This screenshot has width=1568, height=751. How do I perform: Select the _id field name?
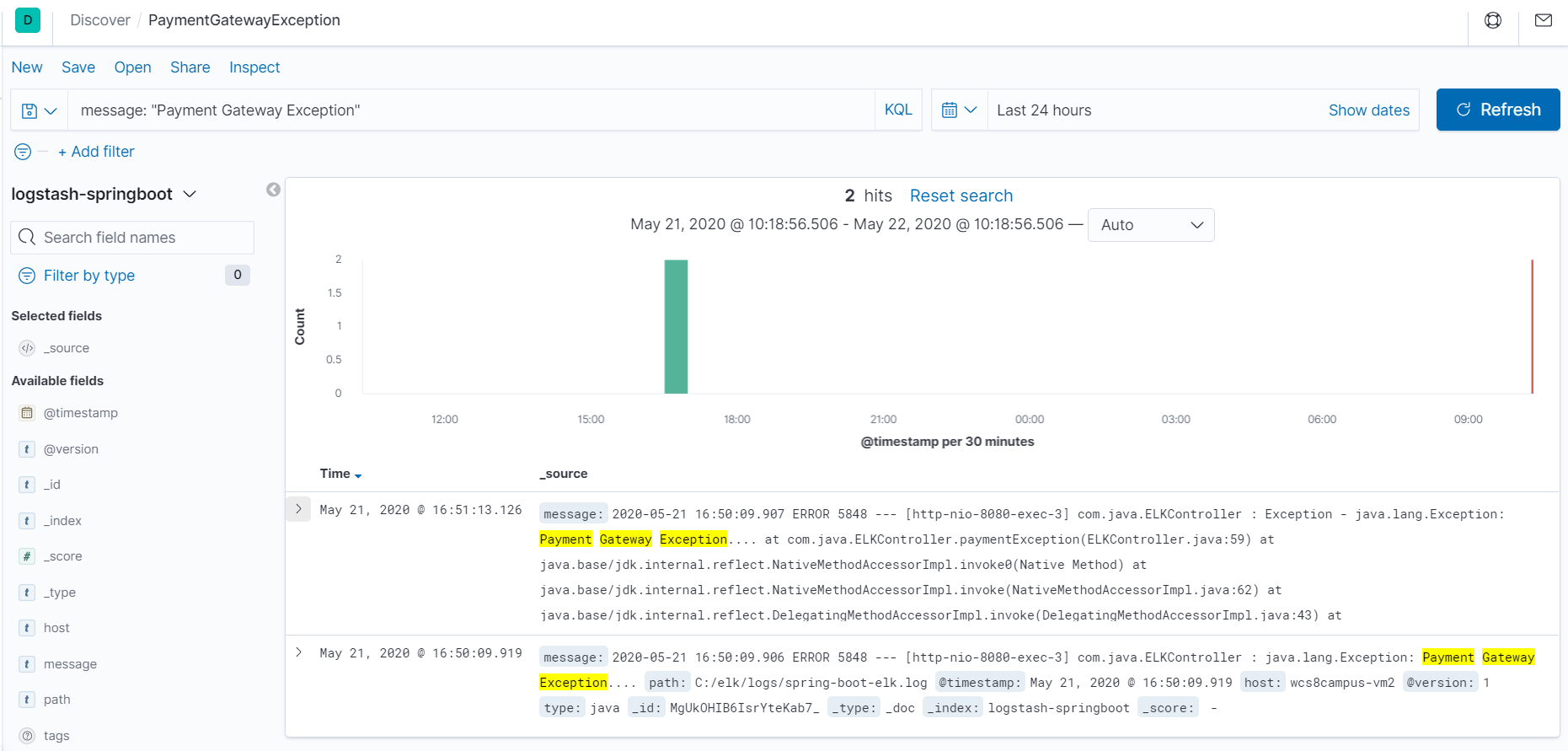click(x=52, y=485)
